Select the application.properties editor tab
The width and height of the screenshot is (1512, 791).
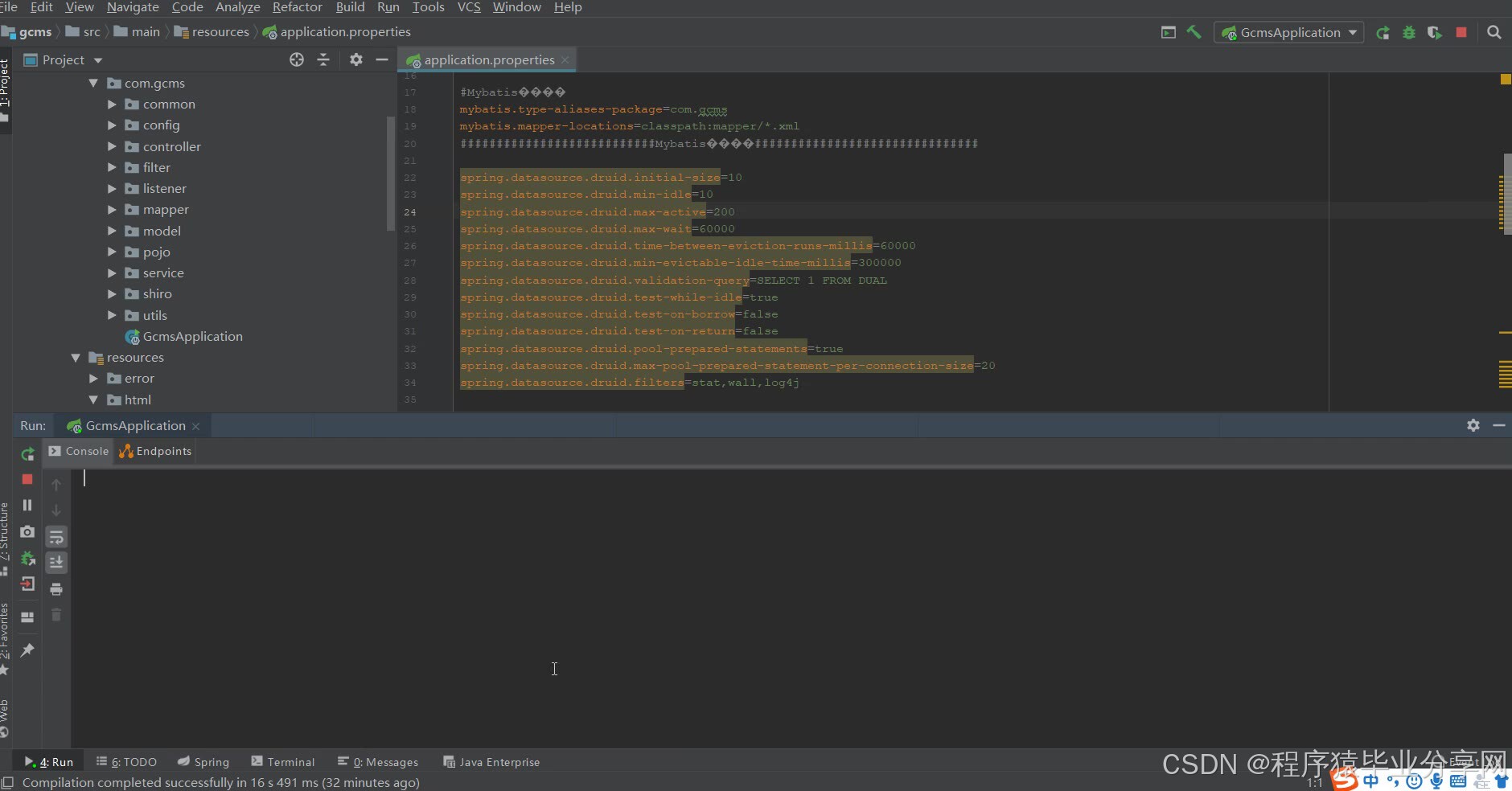(x=487, y=60)
